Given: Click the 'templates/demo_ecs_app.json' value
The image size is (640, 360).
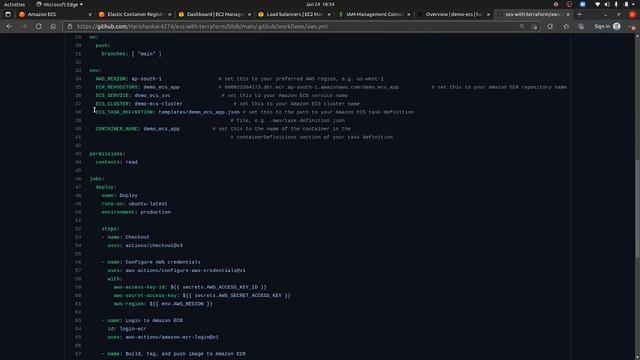Looking at the screenshot, I should click(x=199, y=112).
